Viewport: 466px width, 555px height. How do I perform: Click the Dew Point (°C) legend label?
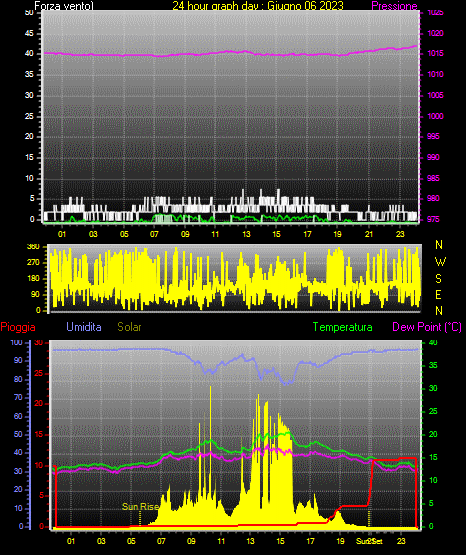point(427,327)
